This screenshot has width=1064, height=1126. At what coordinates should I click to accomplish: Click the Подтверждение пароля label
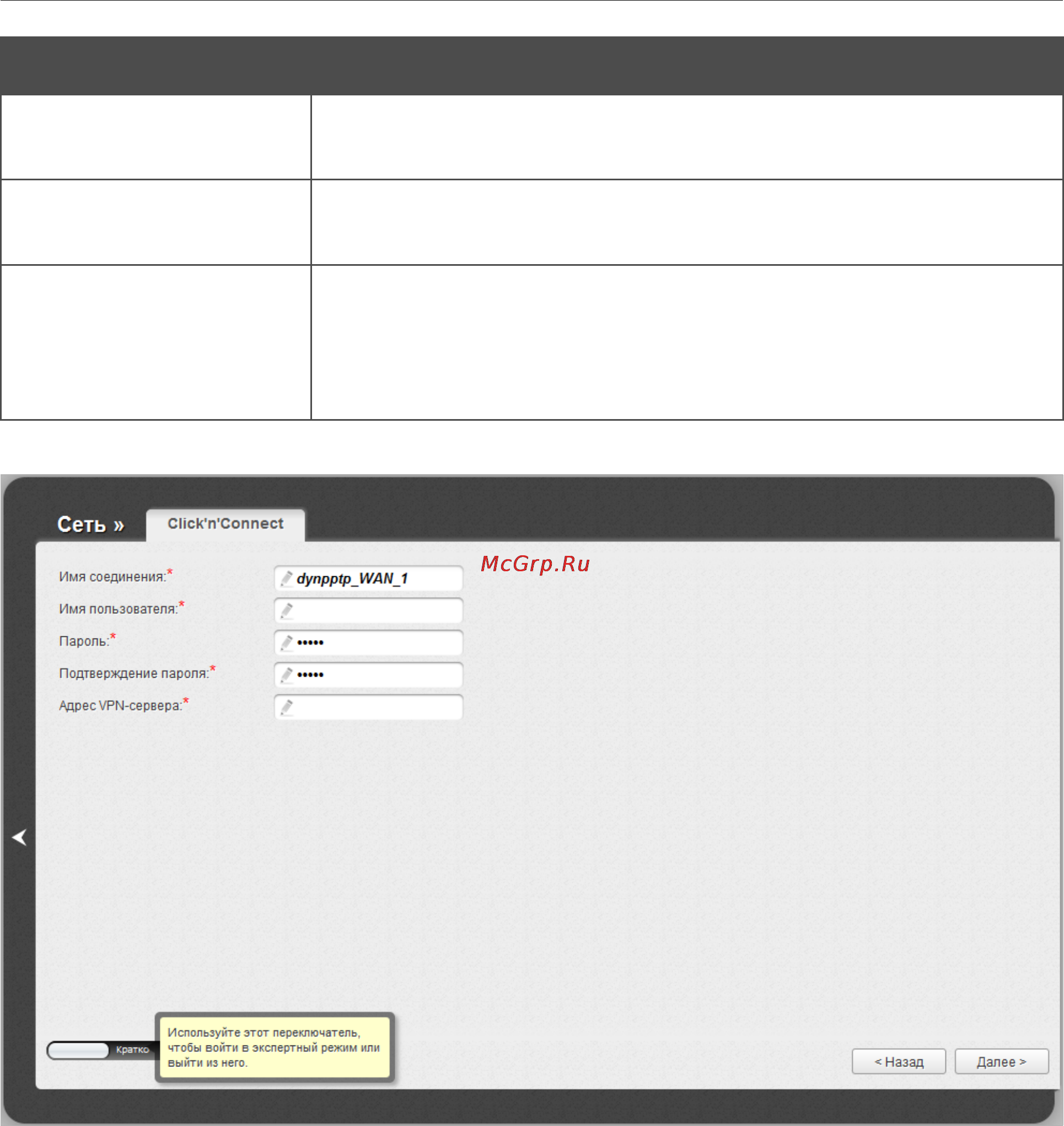(134, 673)
